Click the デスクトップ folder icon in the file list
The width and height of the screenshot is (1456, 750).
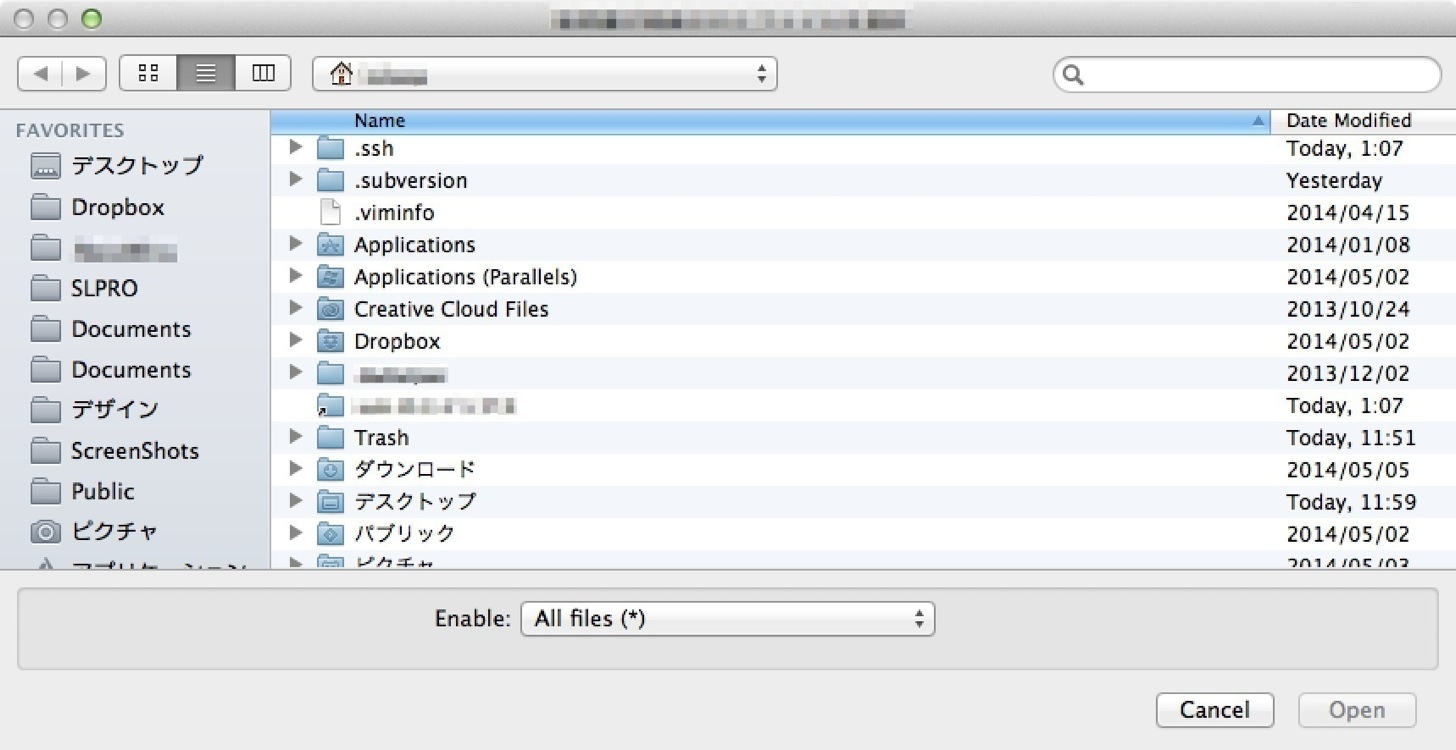pyautogui.click(x=330, y=502)
